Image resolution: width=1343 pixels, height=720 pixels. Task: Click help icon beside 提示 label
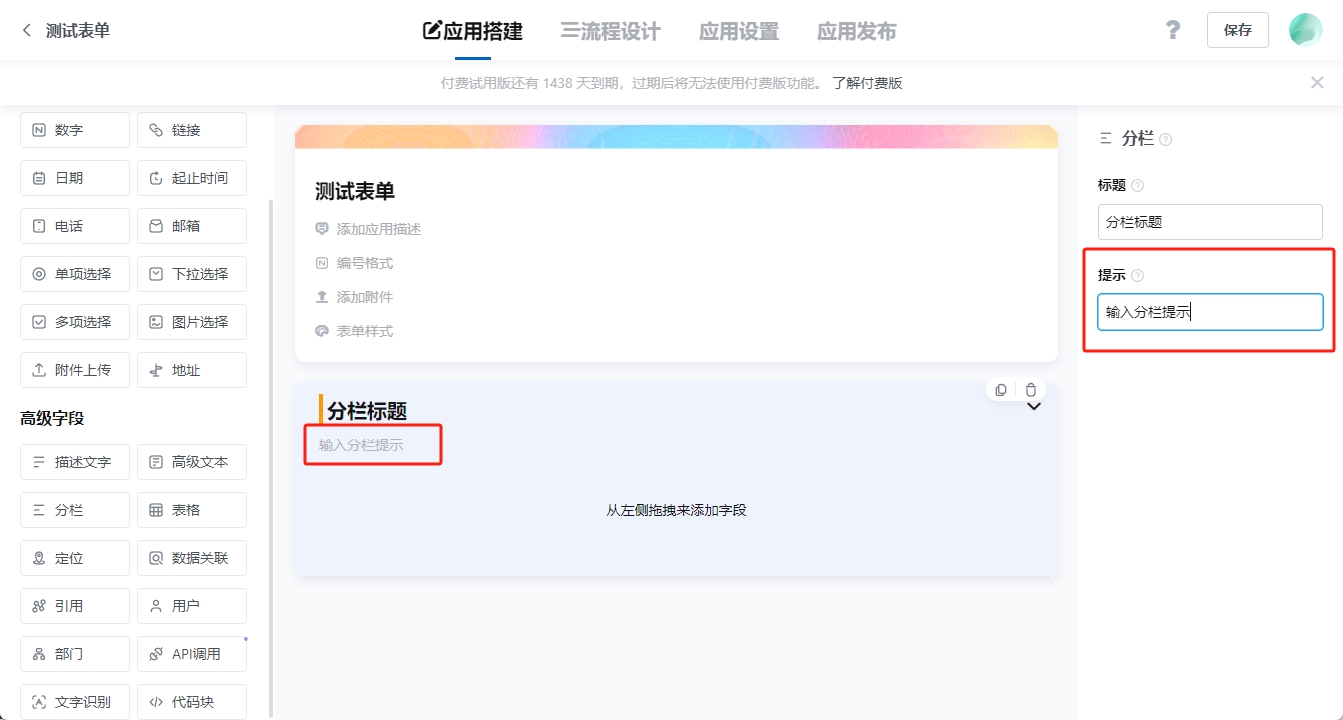point(1137,276)
